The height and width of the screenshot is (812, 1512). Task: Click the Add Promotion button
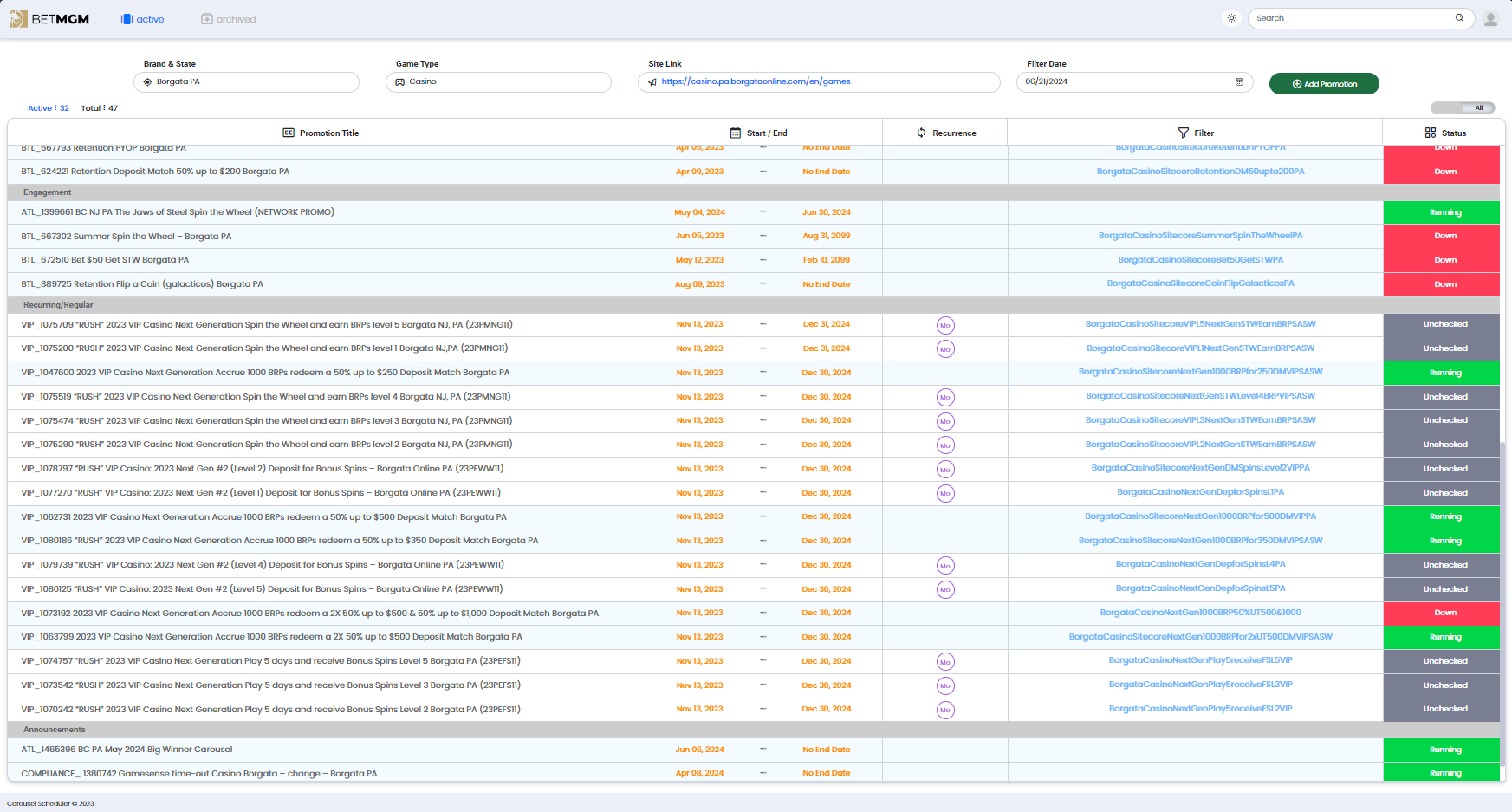1324,84
